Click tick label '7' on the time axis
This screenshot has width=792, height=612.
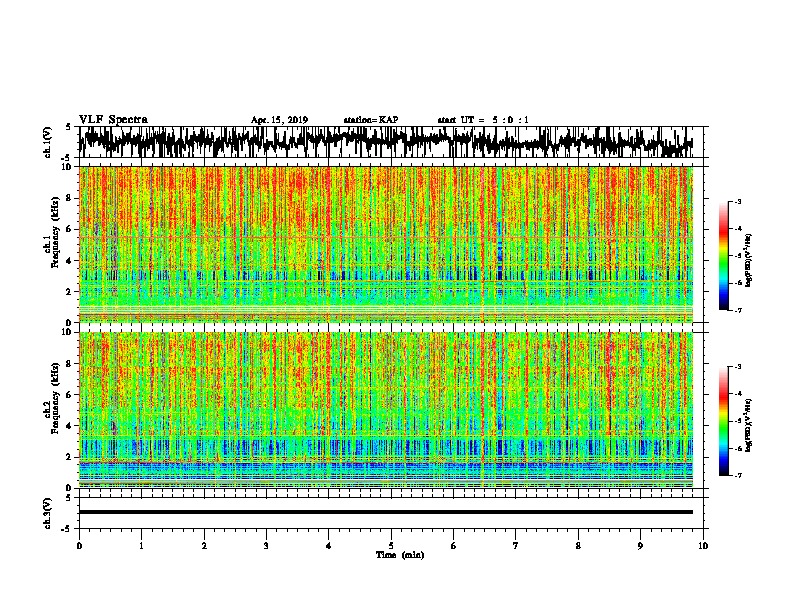[x=516, y=546]
